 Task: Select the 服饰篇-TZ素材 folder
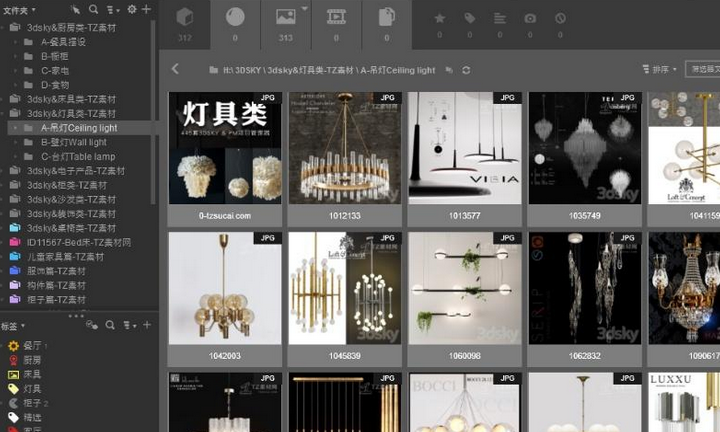(x=56, y=271)
